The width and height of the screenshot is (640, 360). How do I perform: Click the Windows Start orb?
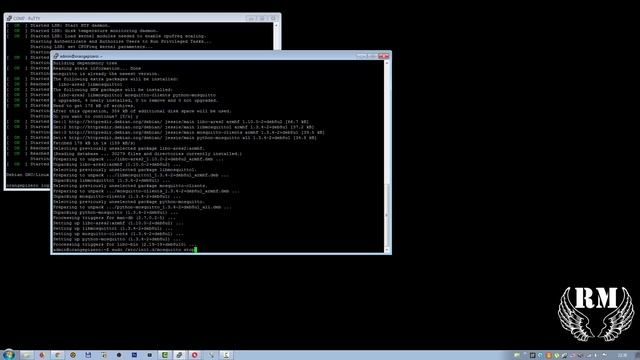9,355
